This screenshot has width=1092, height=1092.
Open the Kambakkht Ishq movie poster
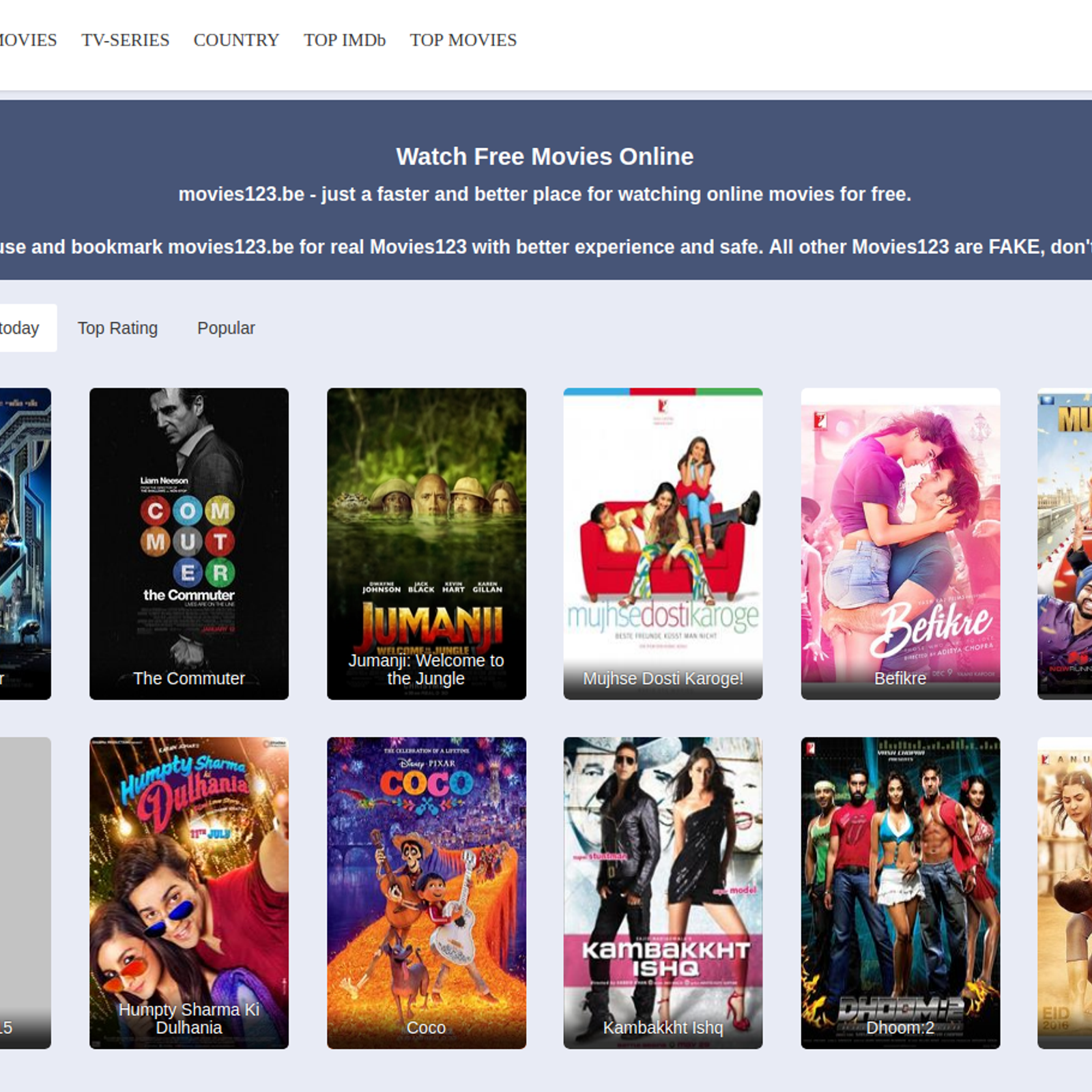click(663, 893)
